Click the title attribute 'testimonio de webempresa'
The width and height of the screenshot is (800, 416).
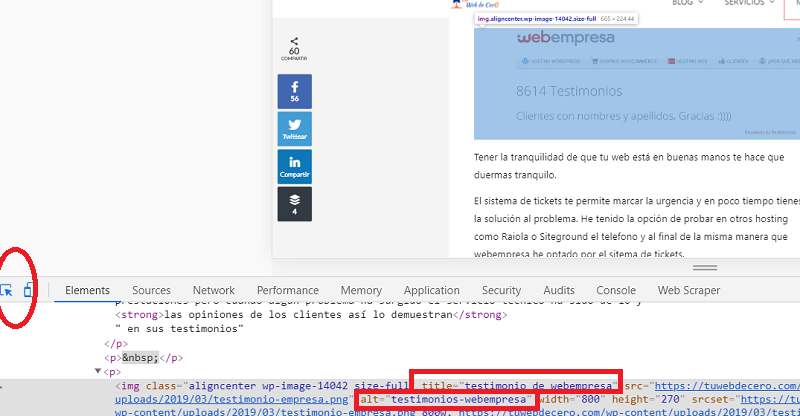519,386
